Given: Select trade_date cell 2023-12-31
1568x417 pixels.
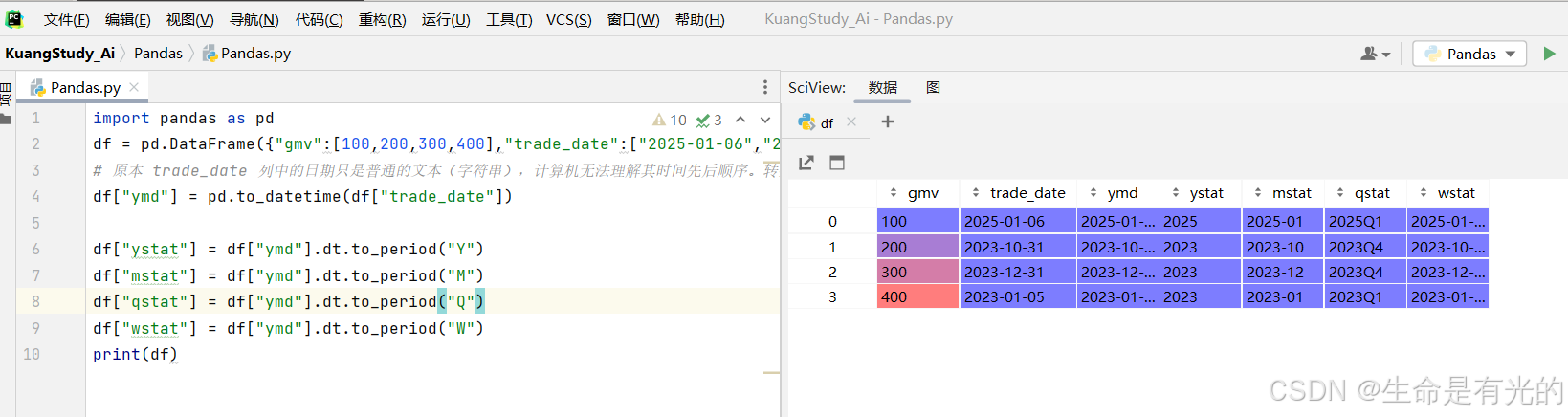Looking at the screenshot, I should click(x=1019, y=272).
